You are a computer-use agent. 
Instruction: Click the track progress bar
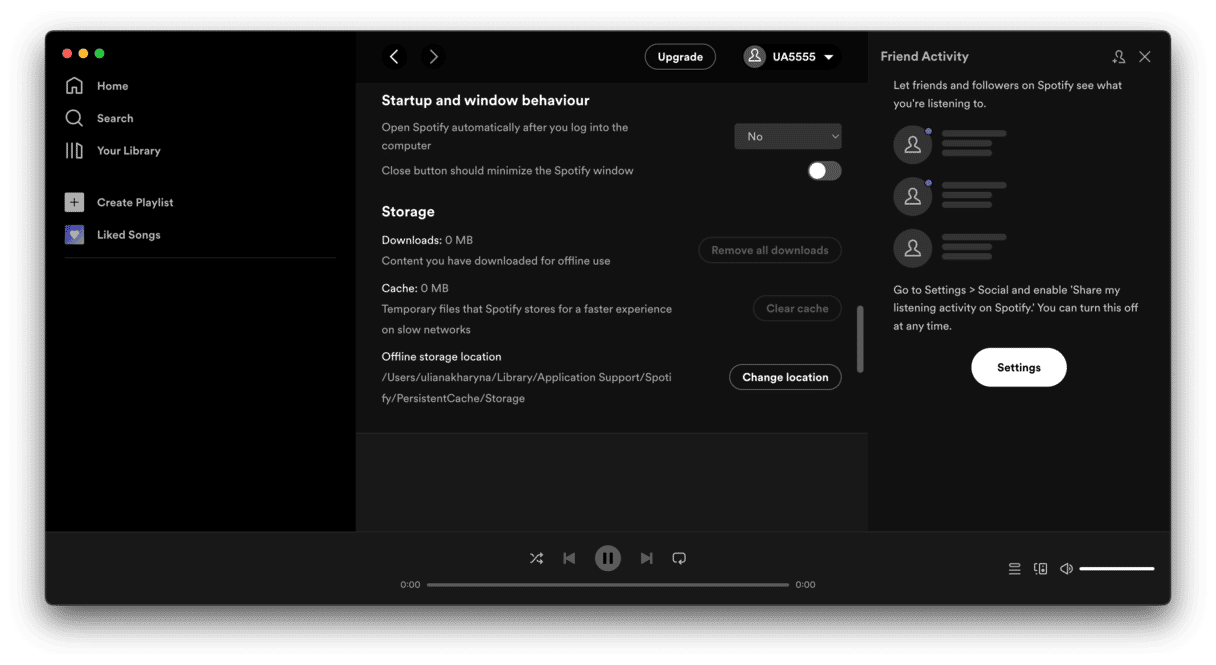pyautogui.click(x=608, y=585)
